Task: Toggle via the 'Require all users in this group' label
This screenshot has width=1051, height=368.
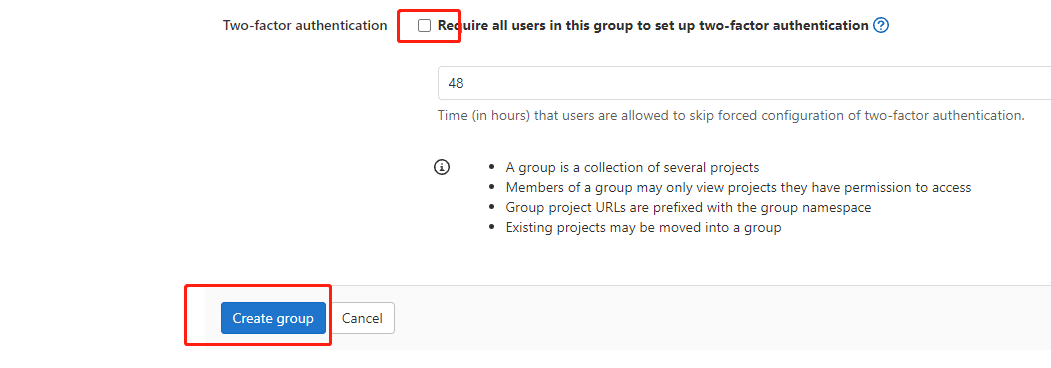Action: tap(653, 25)
